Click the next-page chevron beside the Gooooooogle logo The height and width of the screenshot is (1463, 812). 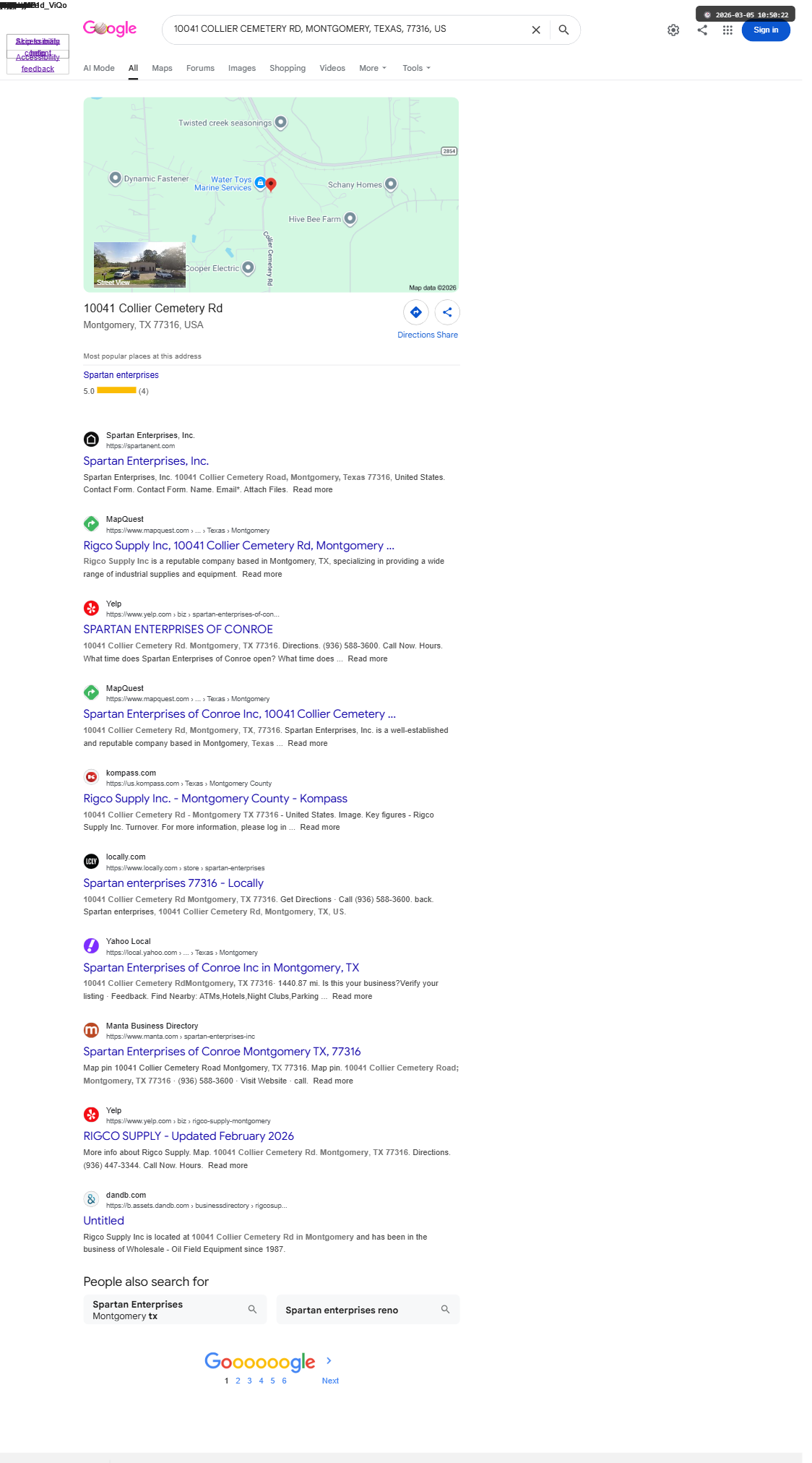(x=329, y=1360)
